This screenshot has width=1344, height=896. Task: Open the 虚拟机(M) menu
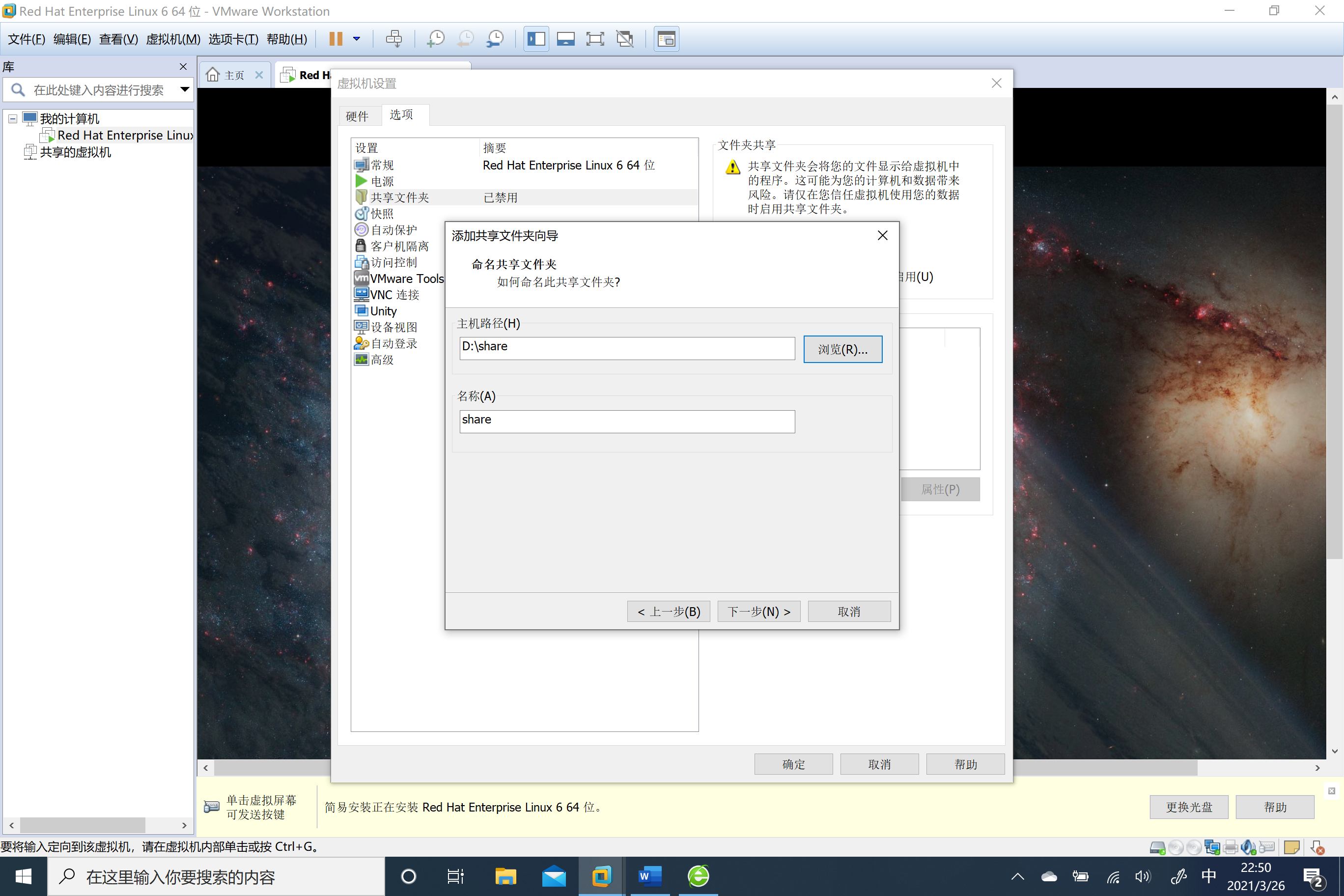click(x=172, y=39)
